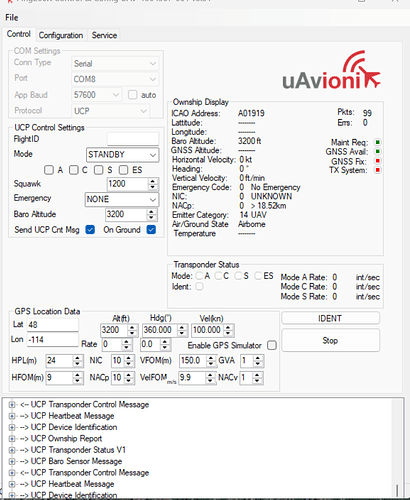Open the File menu
The image size is (410, 500).
(12, 18)
